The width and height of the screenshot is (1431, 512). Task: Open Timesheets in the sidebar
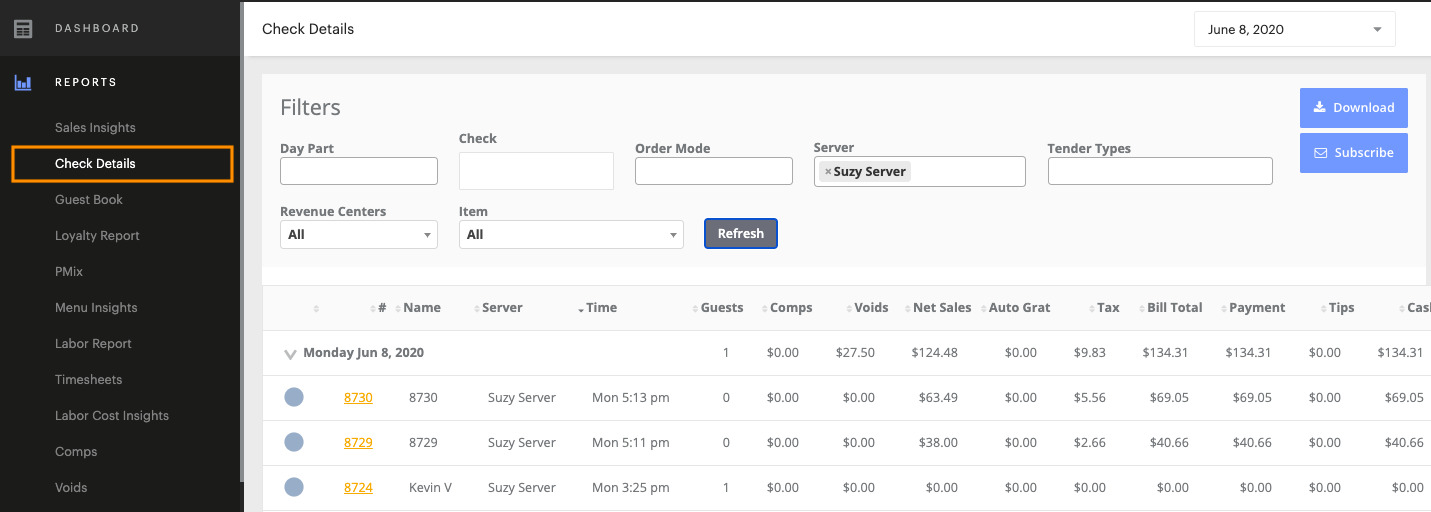click(88, 380)
